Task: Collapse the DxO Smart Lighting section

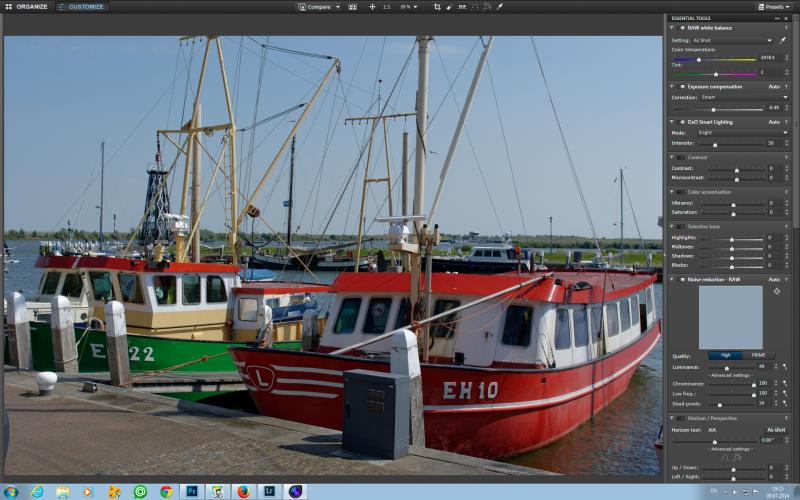Action: click(672, 122)
